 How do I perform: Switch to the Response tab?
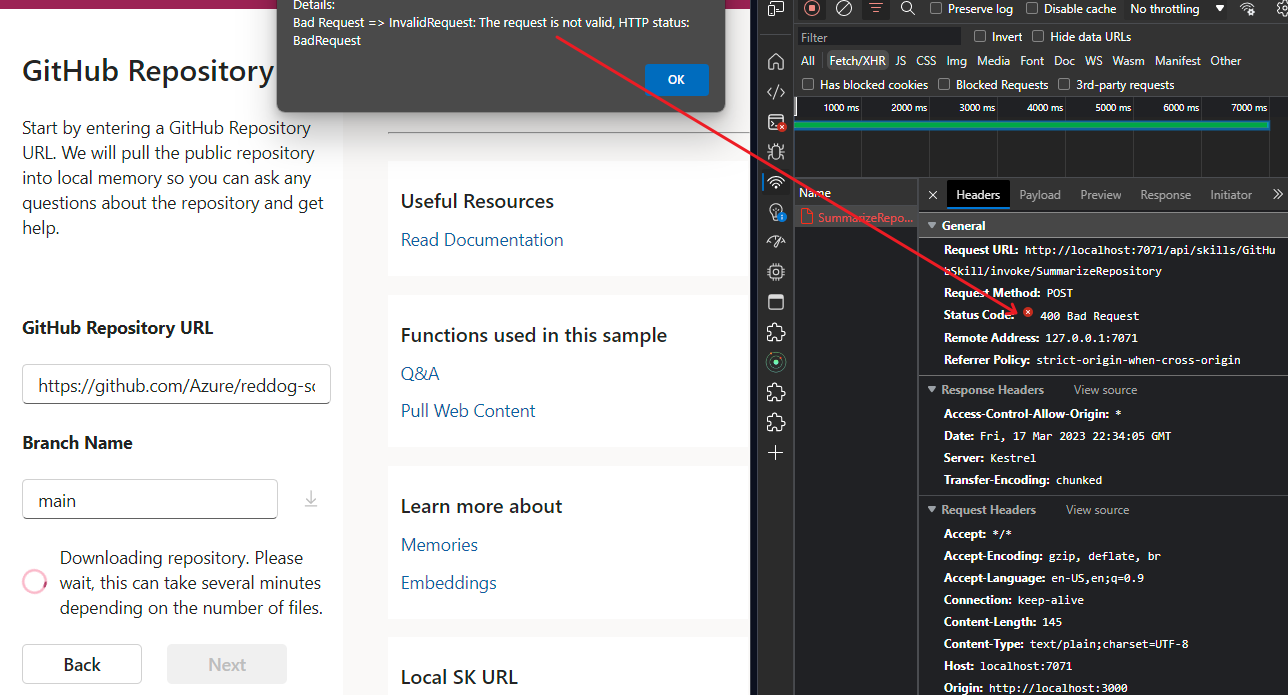(1166, 195)
